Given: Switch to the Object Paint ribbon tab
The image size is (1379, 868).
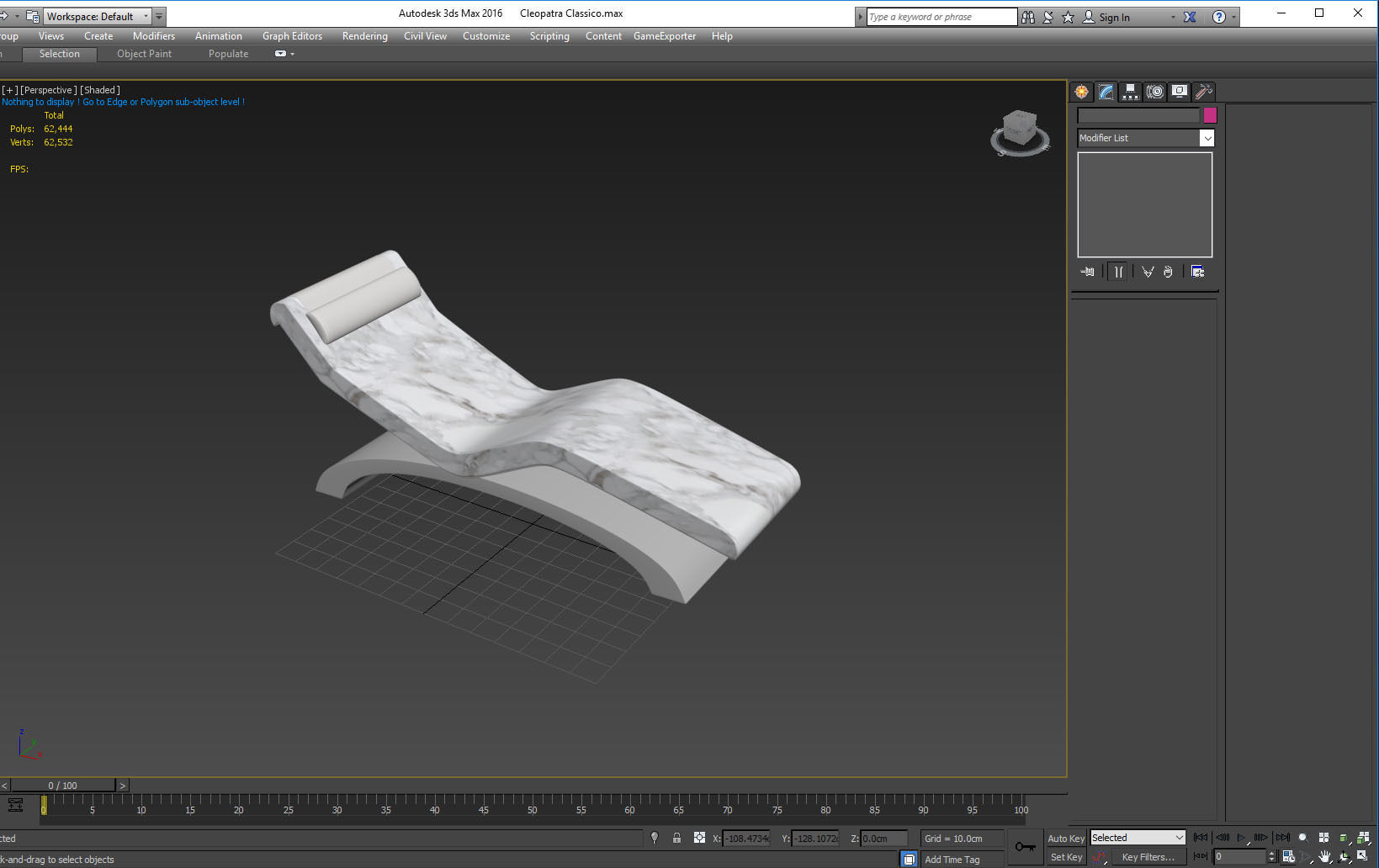Looking at the screenshot, I should point(144,54).
